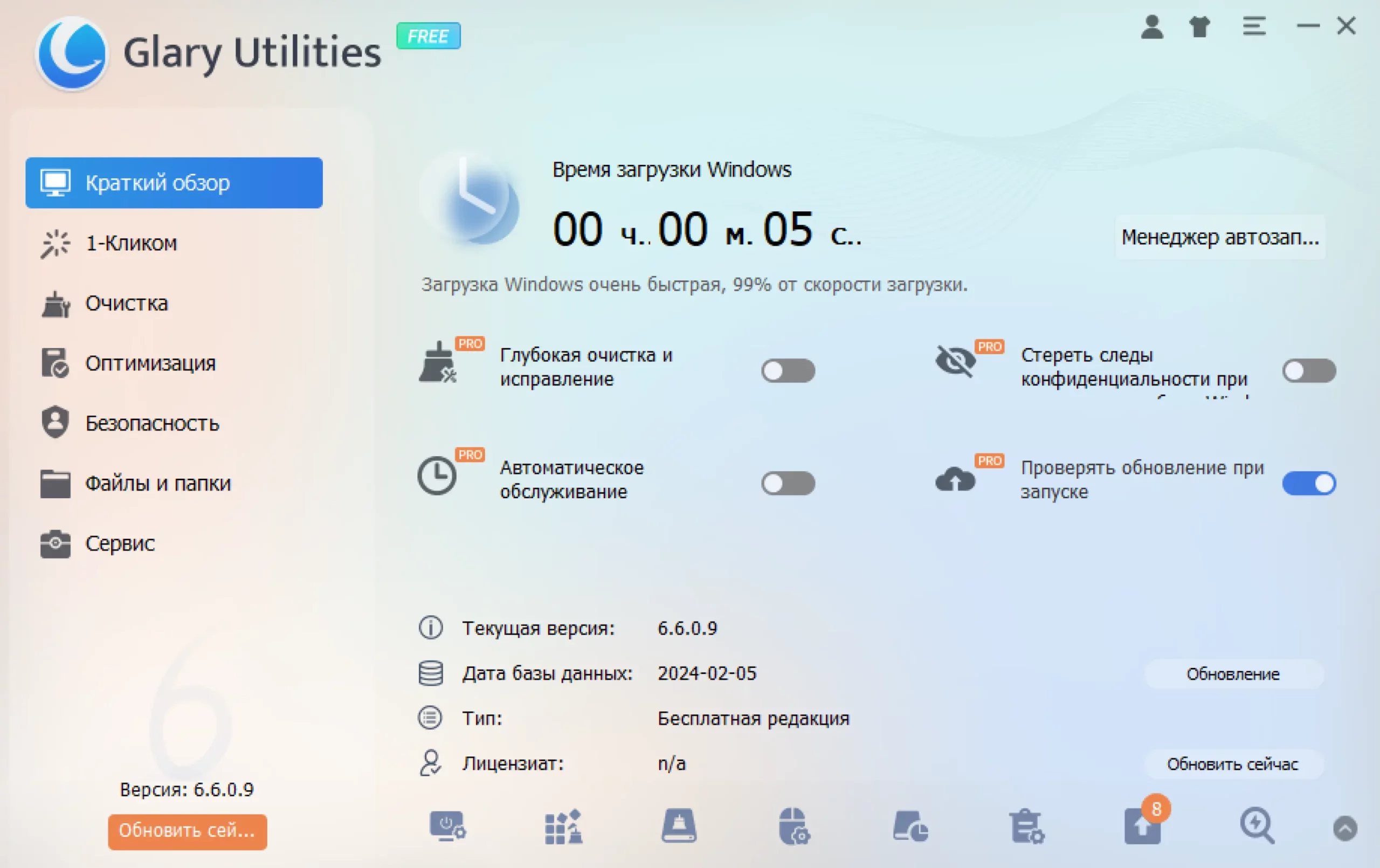The height and width of the screenshot is (868, 1380).
Task: Toggle the erase privacy traces switch
Action: click(1309, 371)
